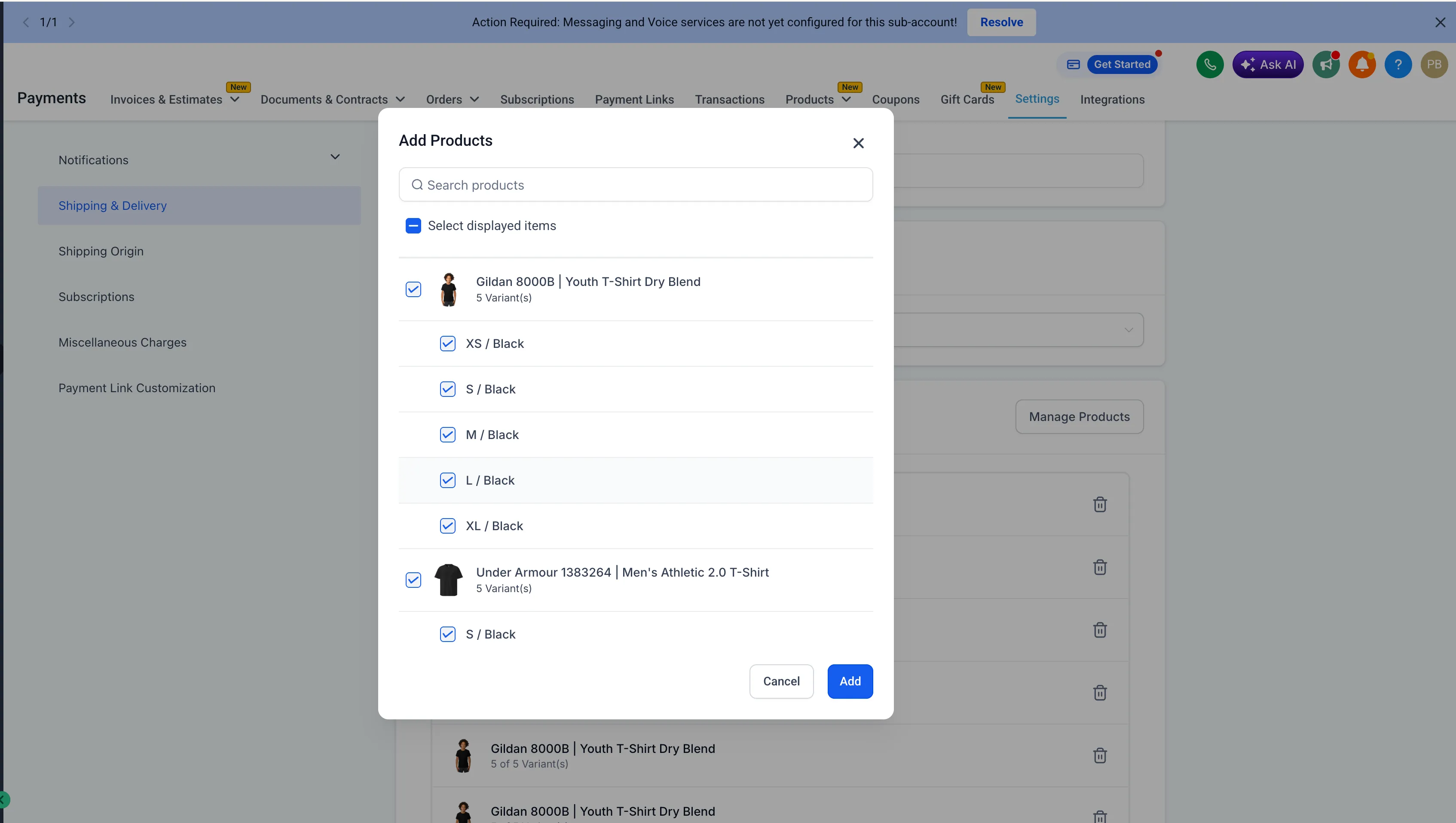1456x823 pixels.
Task: Click the Gildan Youth T-Shirt product thumbnail
Action: [449, 290]
